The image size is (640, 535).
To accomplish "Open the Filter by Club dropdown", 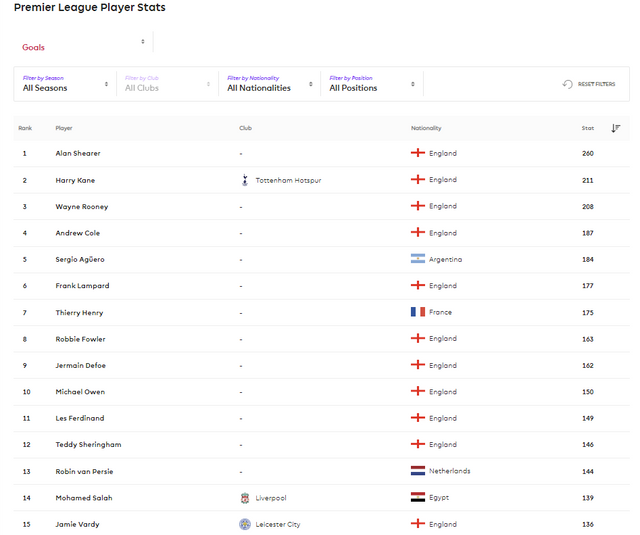I will [166, 84].
